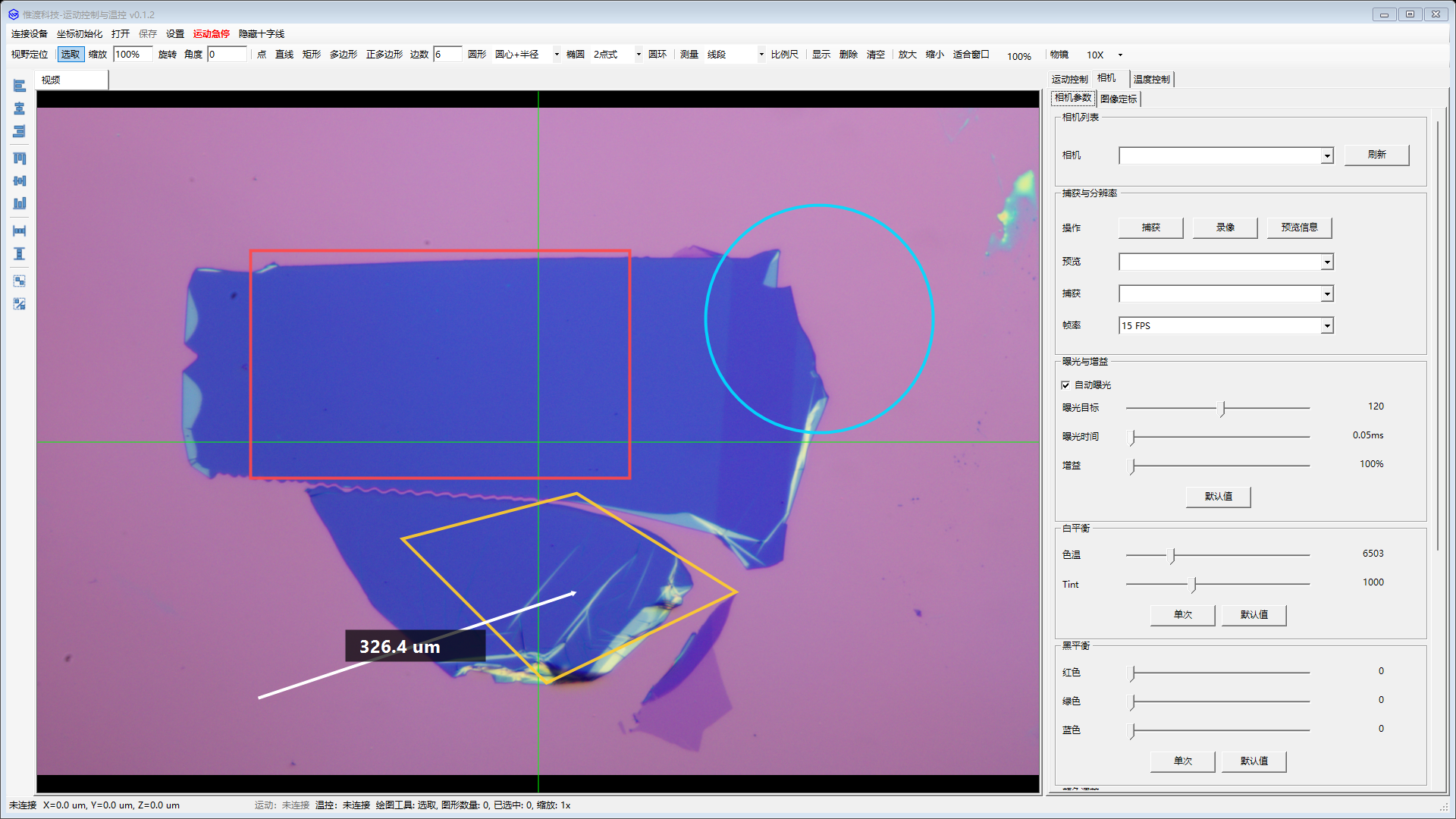The image size is (1456, 819).
Task: Click the 运动急停 emergency stop menu item
Action: pos(212,33)
